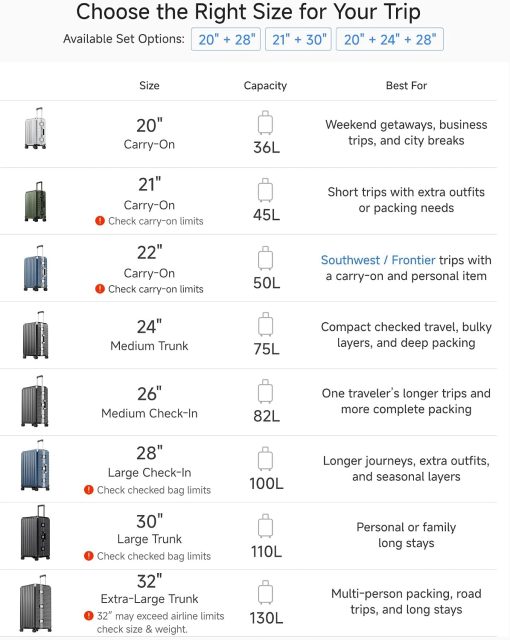Screen dimensions: 510x640
Task: Open the Southwest / Frontier link
Action: [378, 260]
